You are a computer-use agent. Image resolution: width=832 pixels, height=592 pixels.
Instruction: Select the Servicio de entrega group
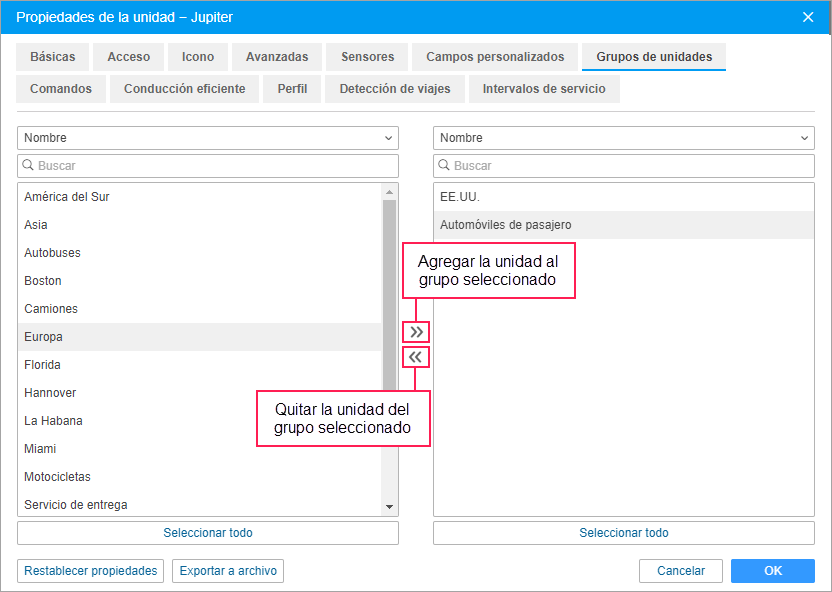(x=200, y=504)
